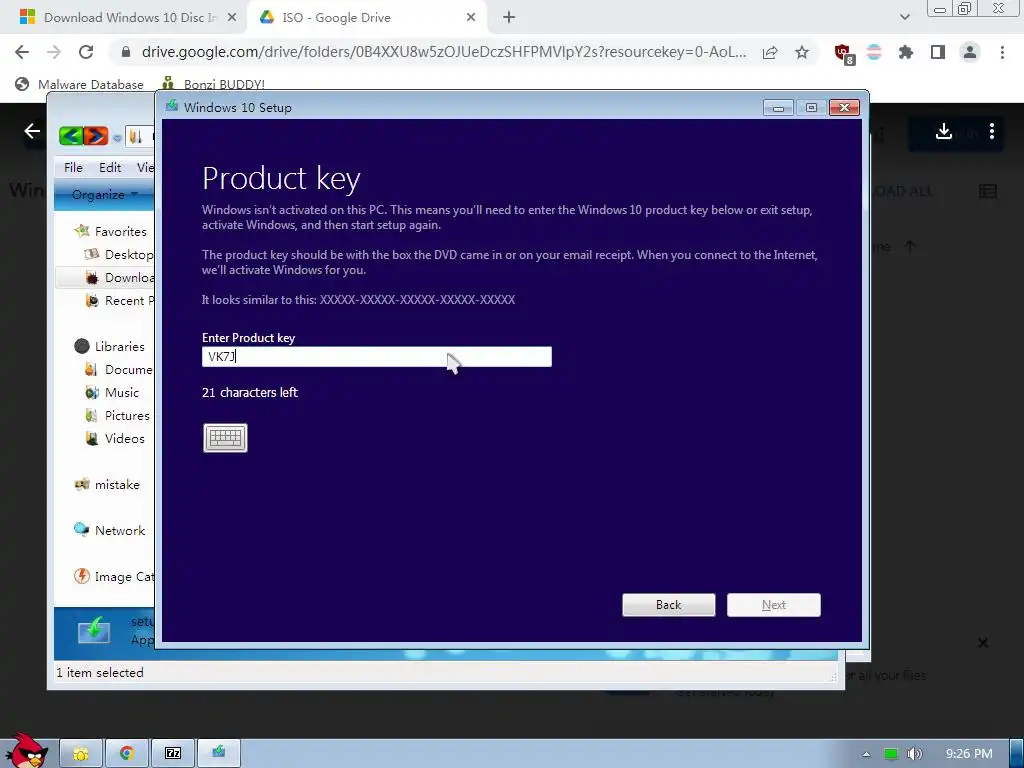Open the uBlock Origin extension icon
This screenshot has height=768, width=1024.
coord(843,53)
